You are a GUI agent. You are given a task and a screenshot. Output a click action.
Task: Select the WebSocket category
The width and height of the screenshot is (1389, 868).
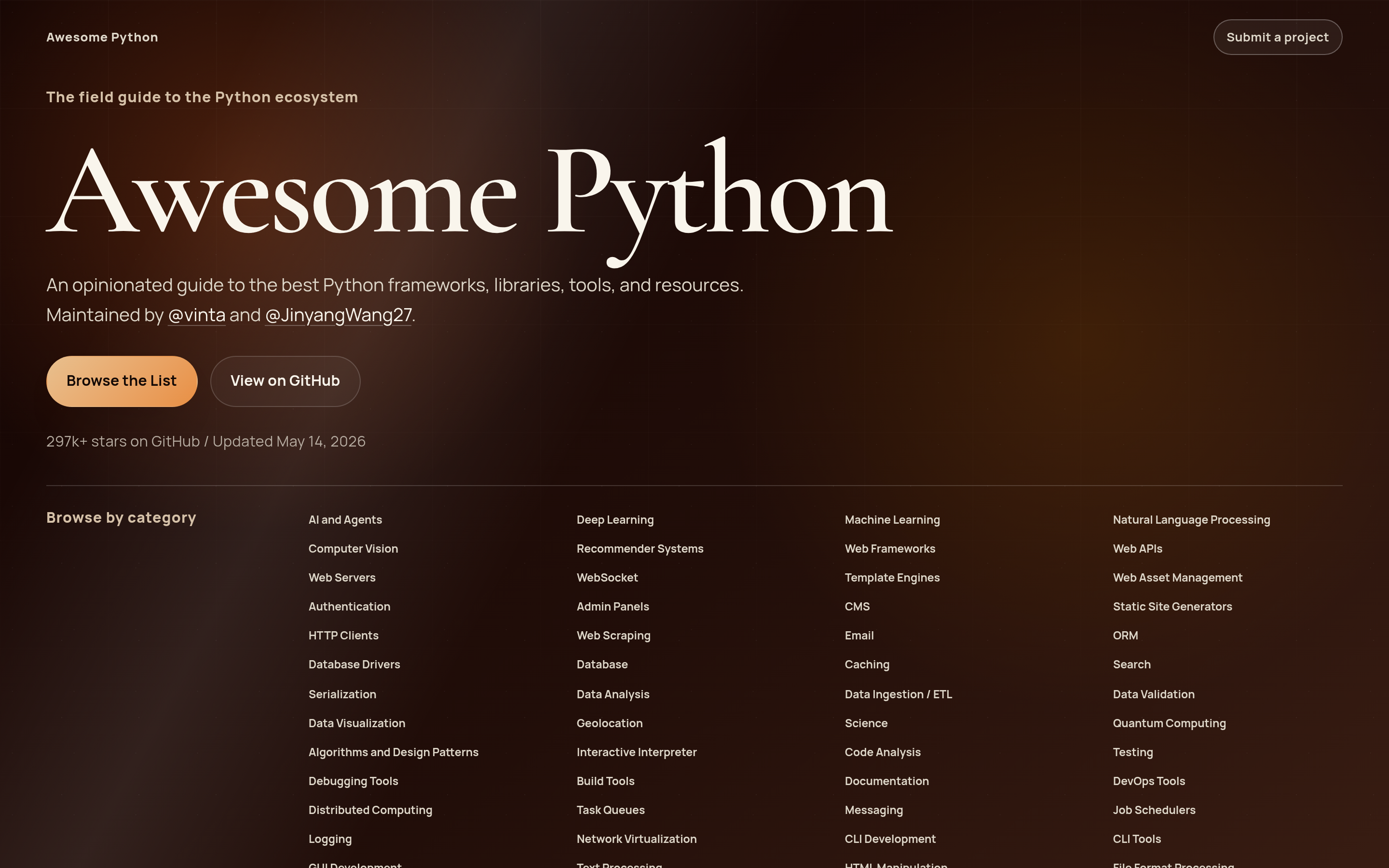tap(607, 578)
